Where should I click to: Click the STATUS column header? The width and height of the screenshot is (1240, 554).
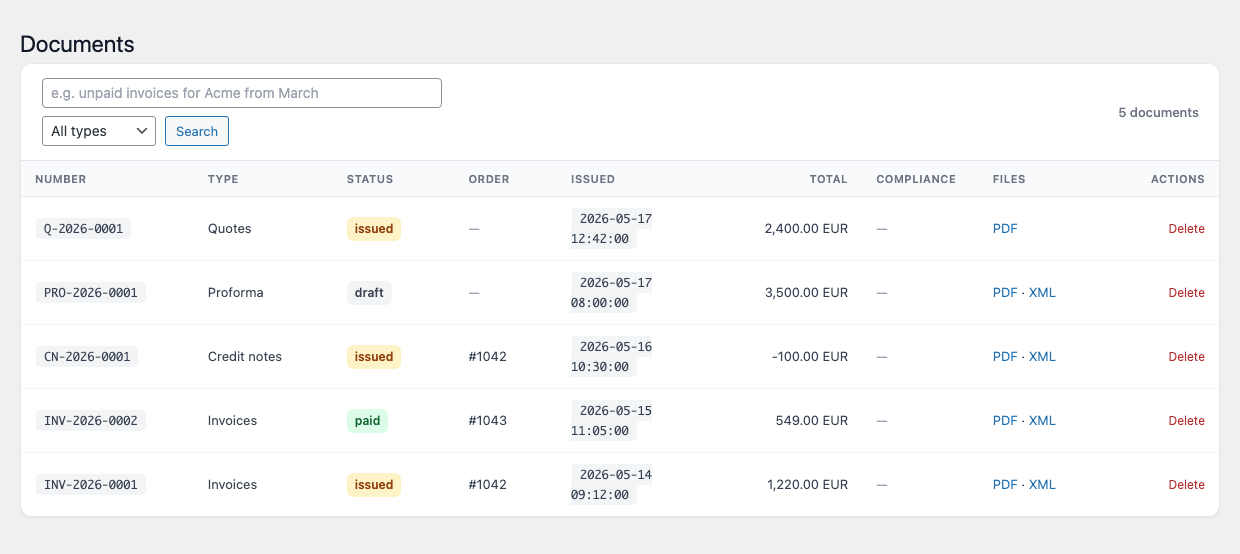370,180
